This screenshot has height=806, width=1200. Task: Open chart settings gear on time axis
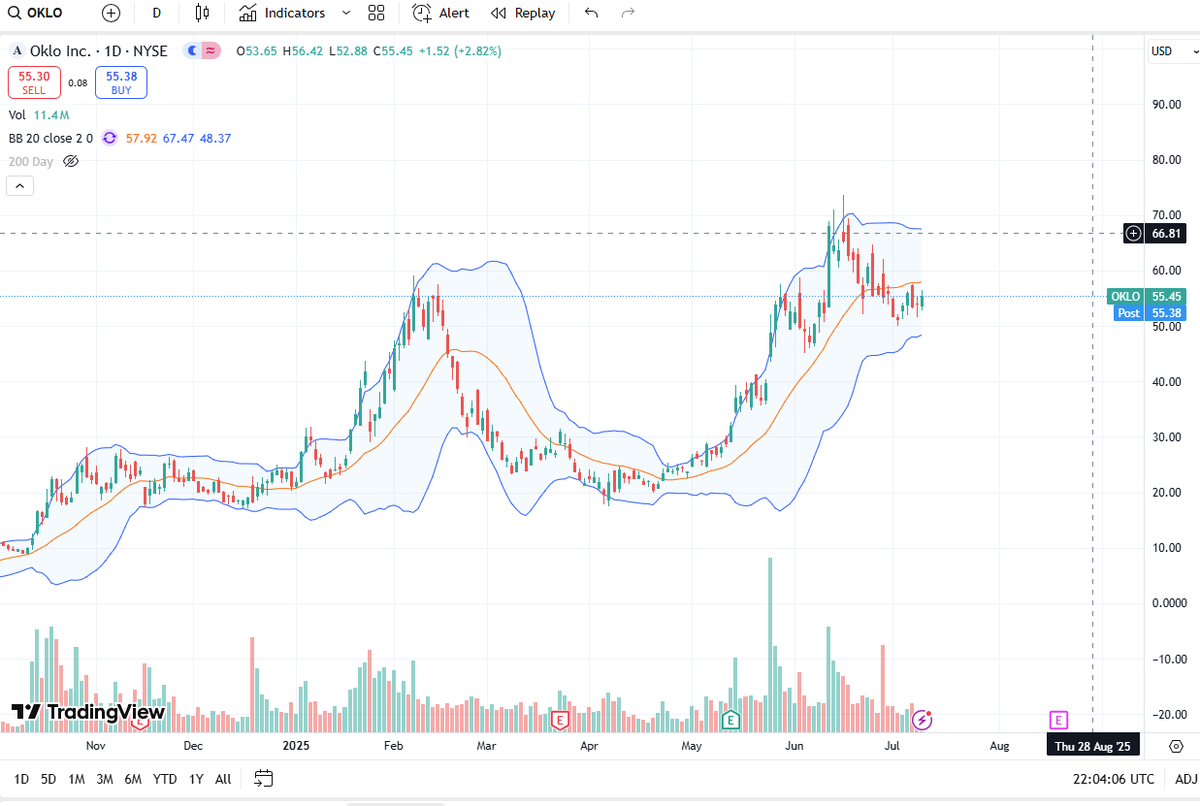[1176, 746]
